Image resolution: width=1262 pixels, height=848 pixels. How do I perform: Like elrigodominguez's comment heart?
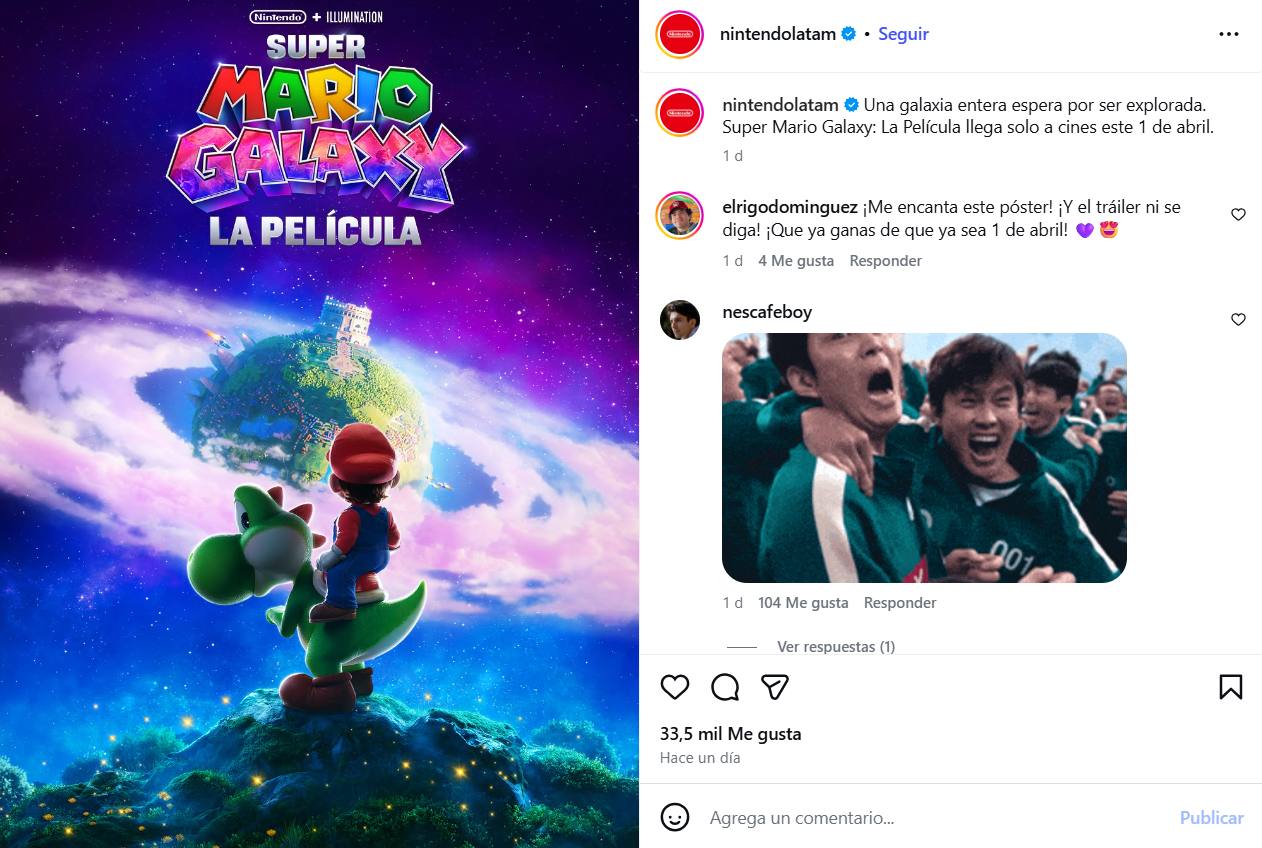pos(1238,215)
